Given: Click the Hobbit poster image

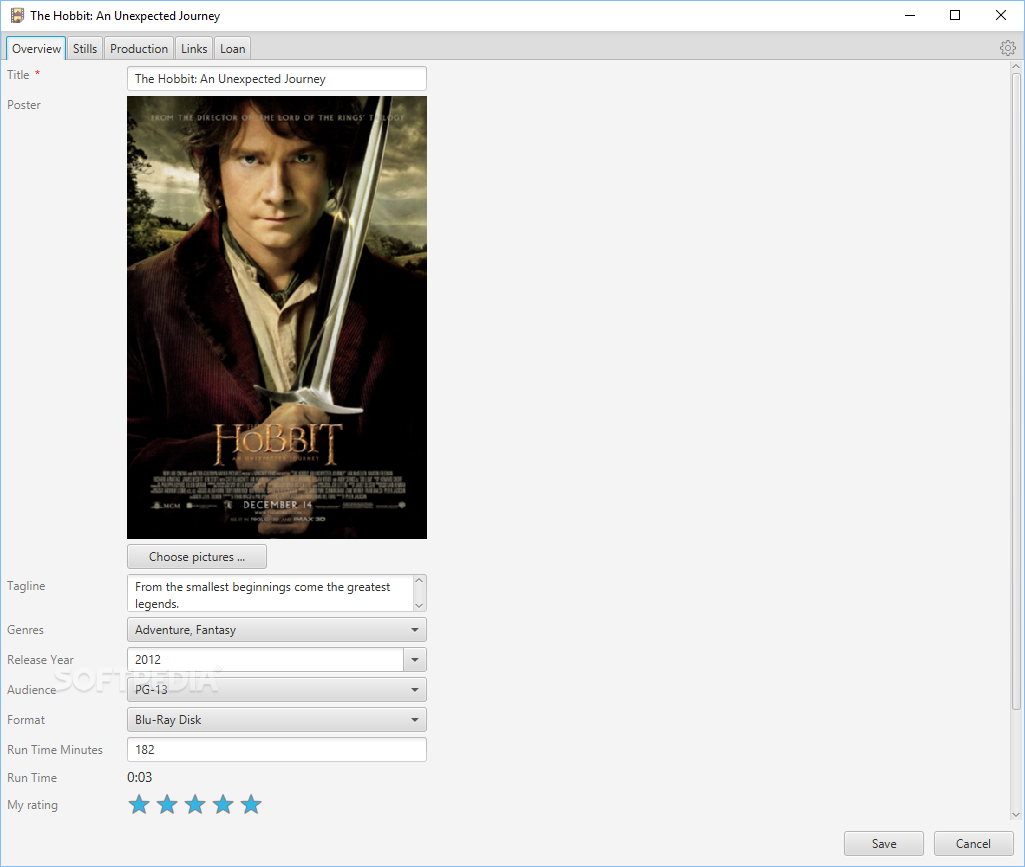Looking at the screenshot, I should click(x=277, y=317).
